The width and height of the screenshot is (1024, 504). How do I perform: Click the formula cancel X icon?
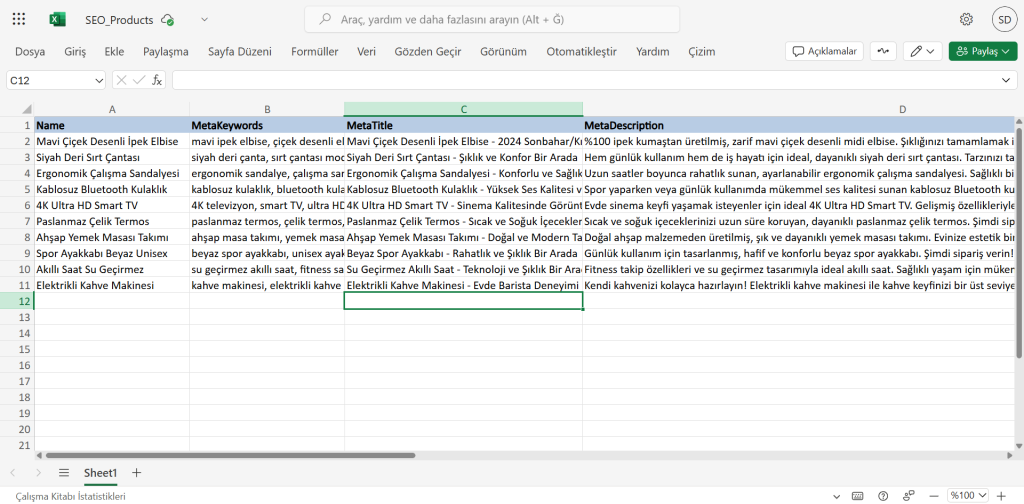pos(121,80)
